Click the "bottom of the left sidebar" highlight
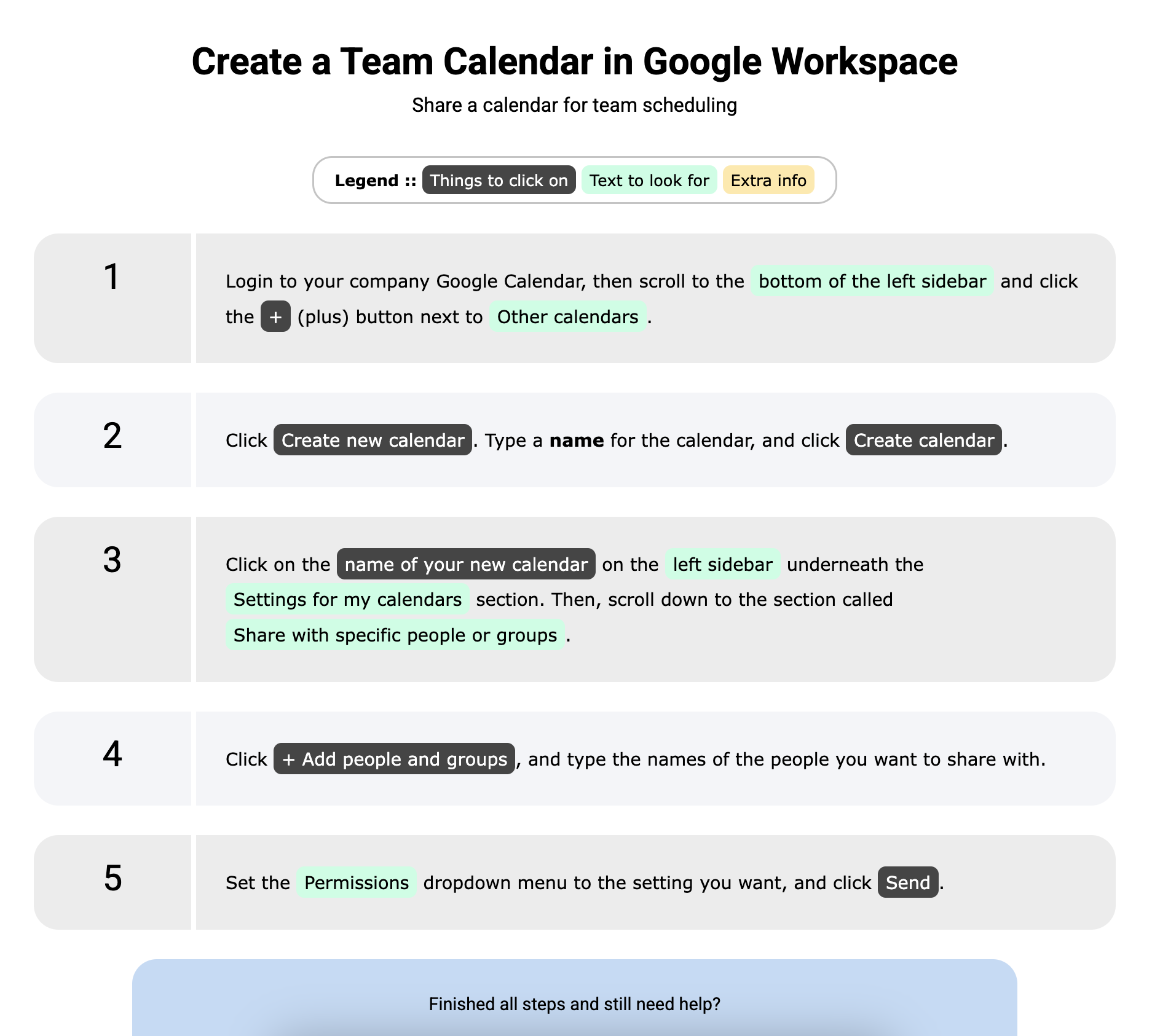This screenshot has width=1152, height=1036. click(x=872, y=281)
